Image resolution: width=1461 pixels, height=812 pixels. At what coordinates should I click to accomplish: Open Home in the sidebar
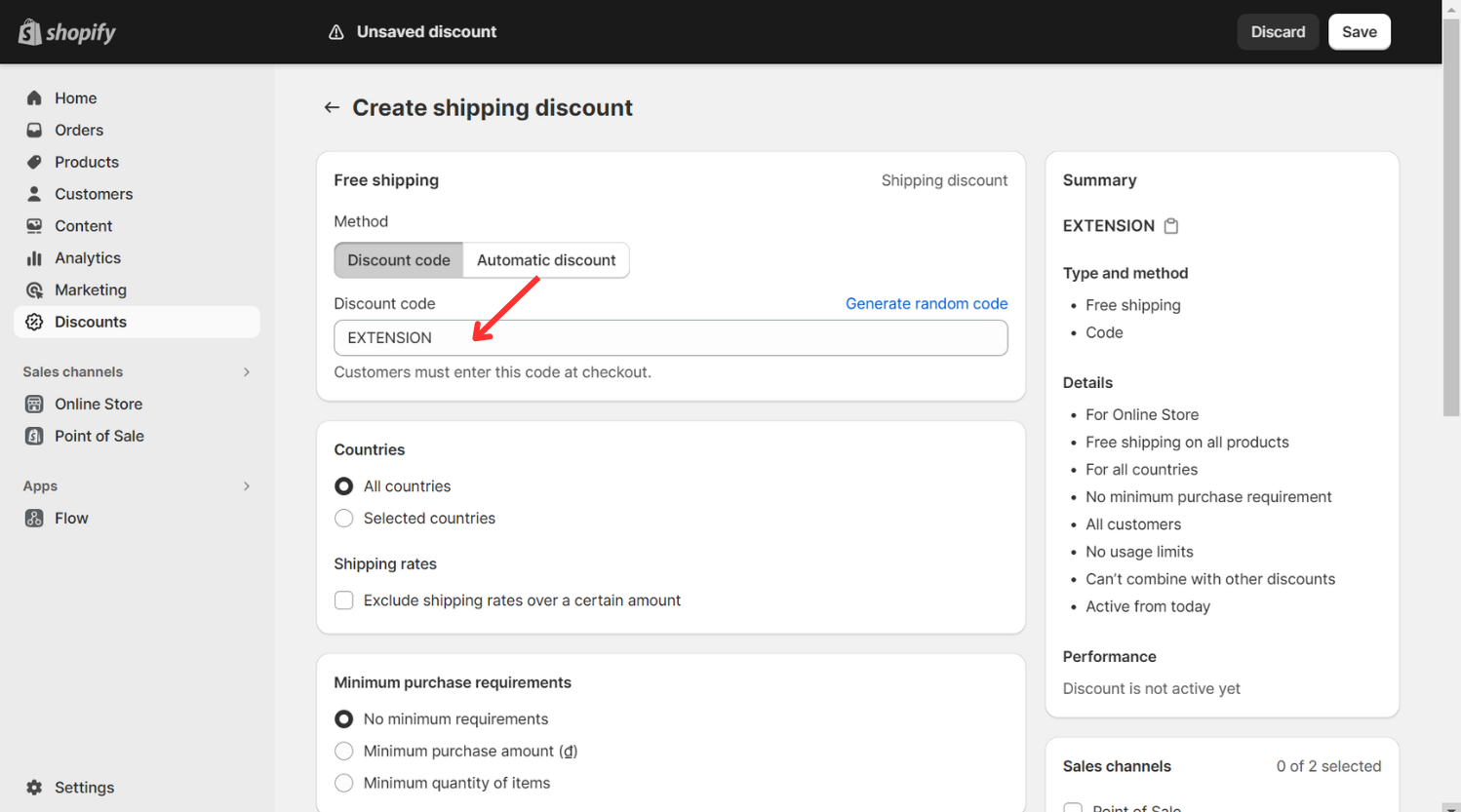click(x=137, y=98)
